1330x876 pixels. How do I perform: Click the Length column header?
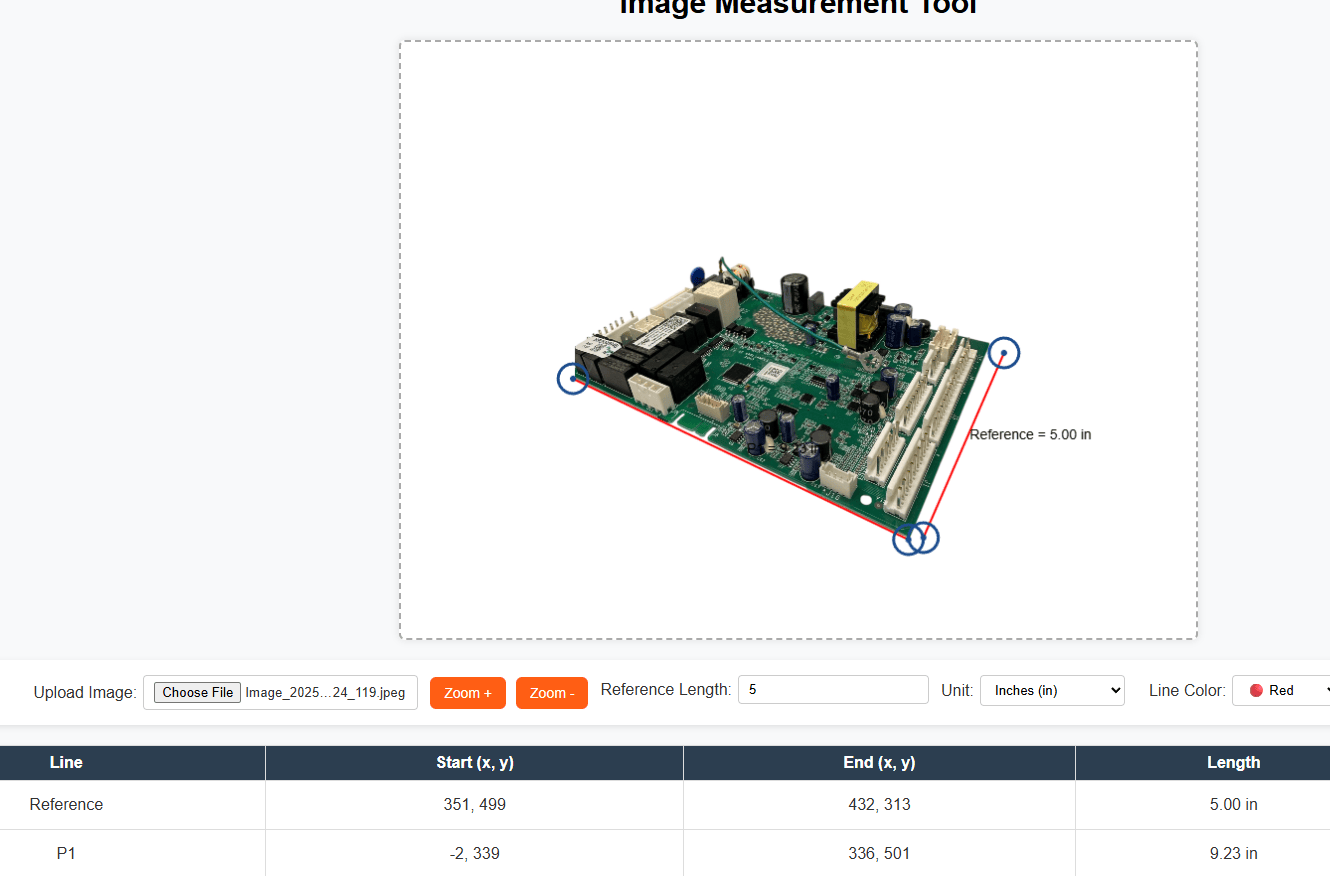[x=1232, y=762]
